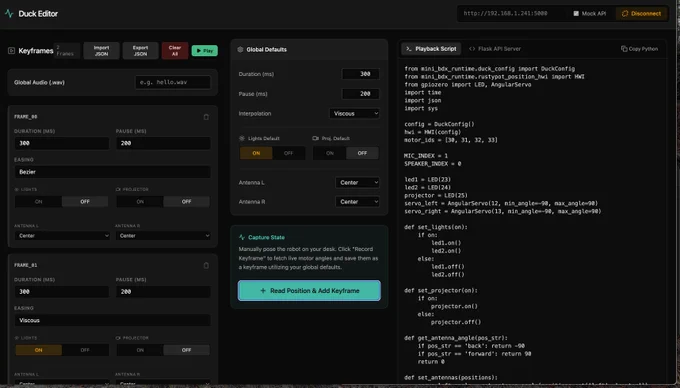Click the Disconnect button
This screenshot has width=680, height=388.
[x=641, y=13]
